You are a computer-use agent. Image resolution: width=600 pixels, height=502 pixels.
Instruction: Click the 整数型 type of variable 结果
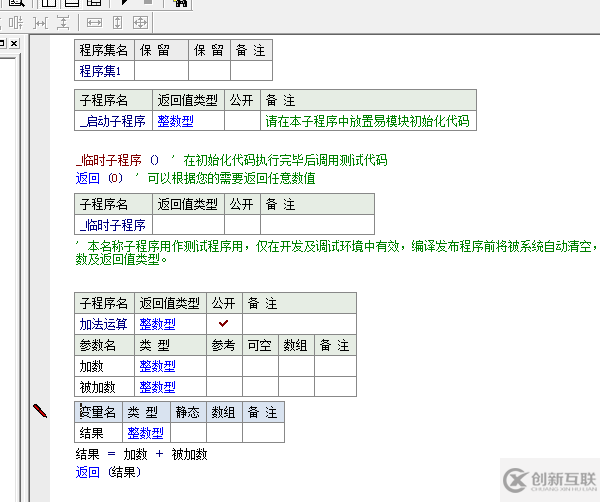pyautogui.click(x=145, y=433)
